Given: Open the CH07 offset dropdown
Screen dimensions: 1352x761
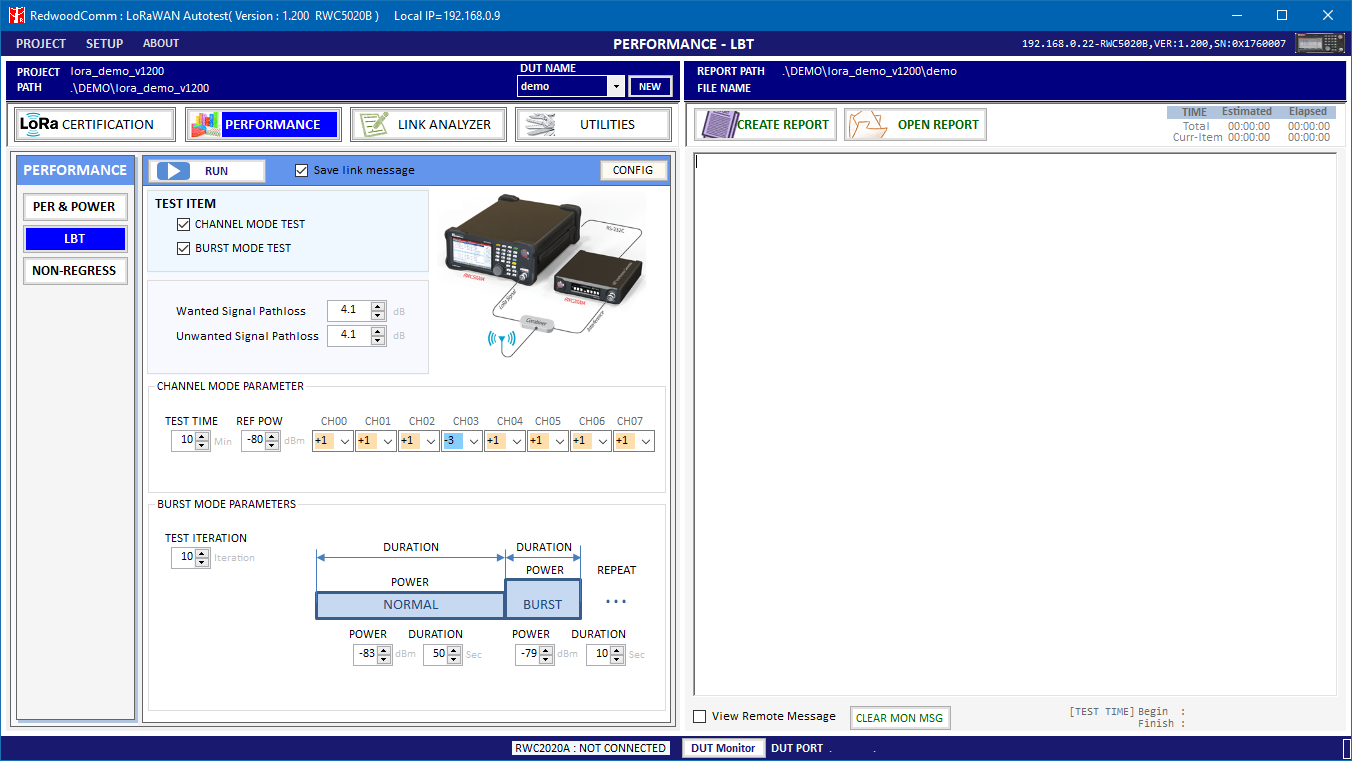Looking at the screenshot, I should (646, 441).
